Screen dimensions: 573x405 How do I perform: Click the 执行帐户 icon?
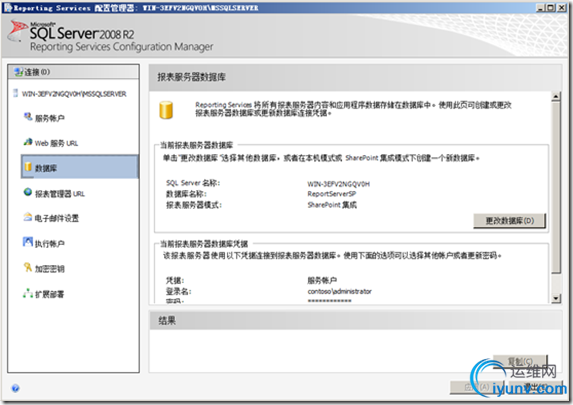coord(28,242)
